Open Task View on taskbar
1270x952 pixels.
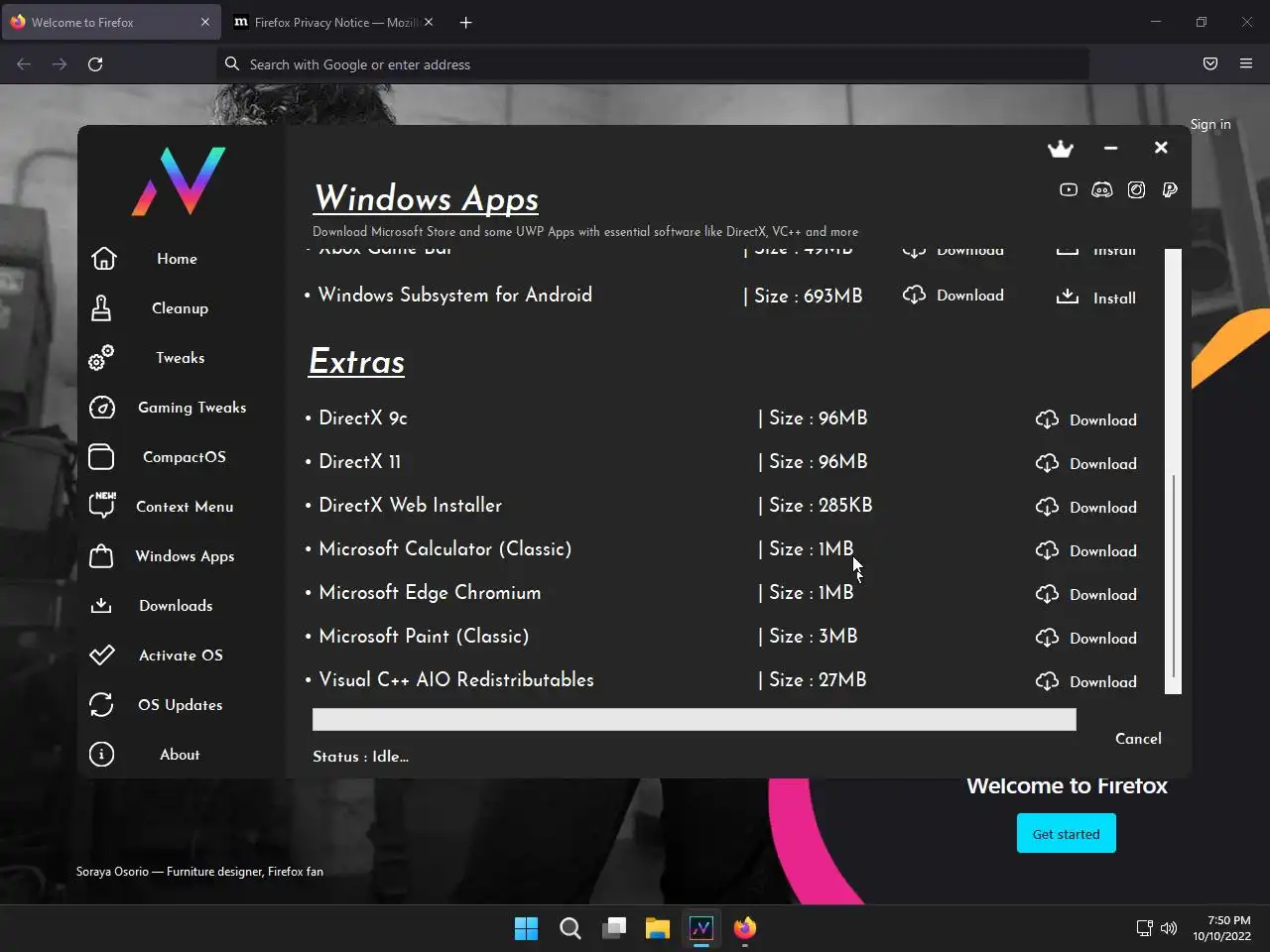click(x=614, y=928)
